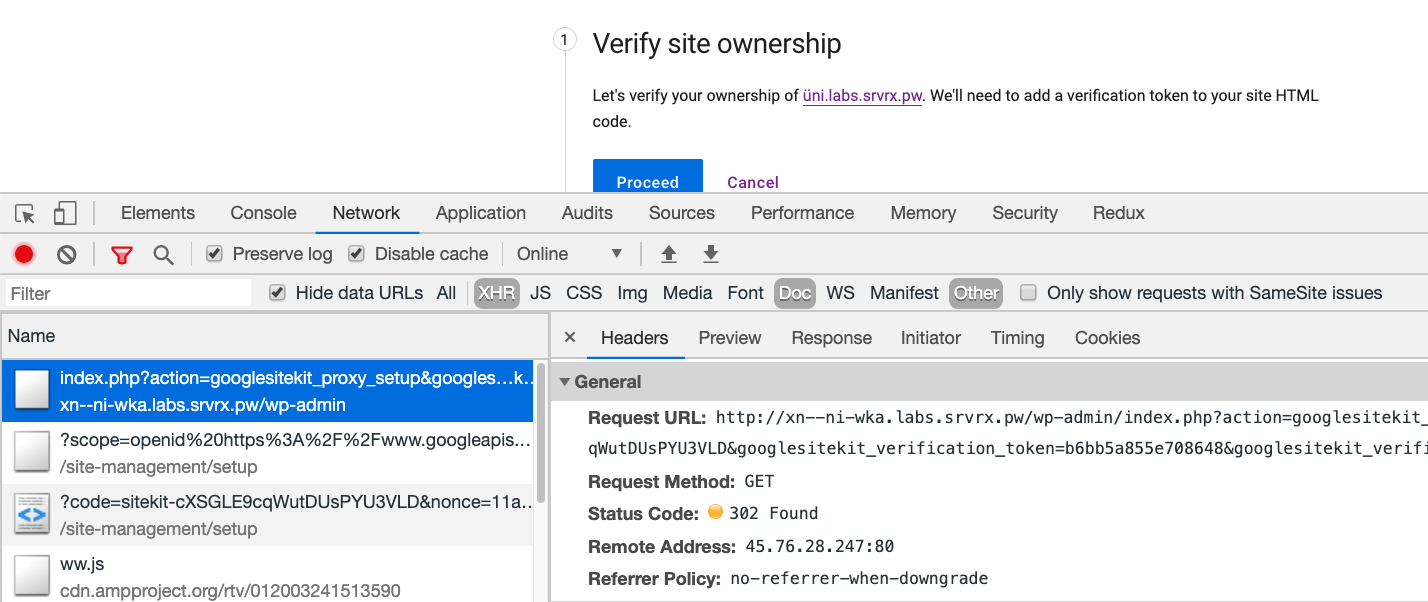Select the Initiator detail tab
The height and width of the screenshot is (602, 1428).
tap(931, 338)
